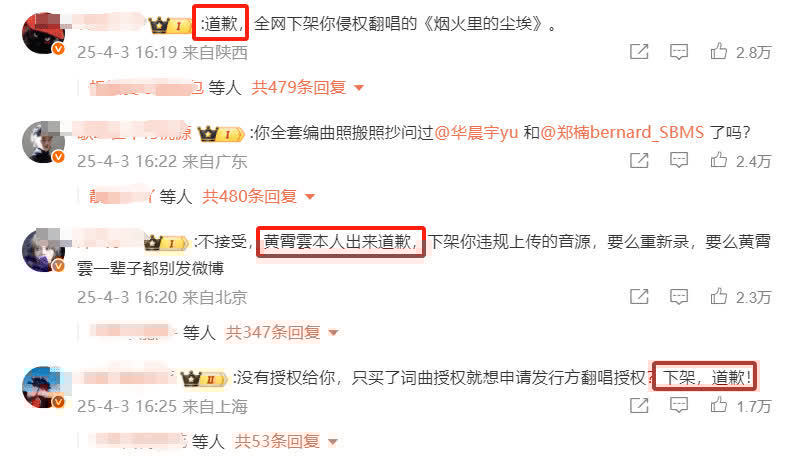The width and height of the screenshot is (790, 469).
Task: Expand 共53条回复 replies
Action: coord(286,442)
